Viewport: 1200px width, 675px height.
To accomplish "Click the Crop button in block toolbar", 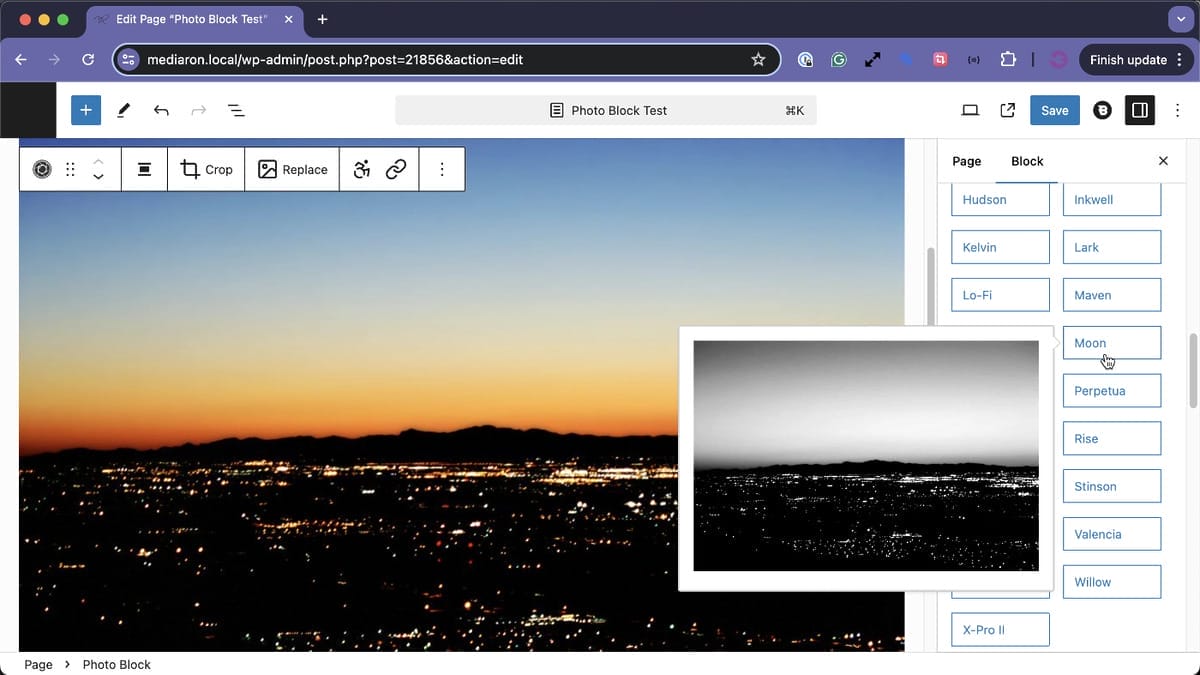I will point(206,170).
